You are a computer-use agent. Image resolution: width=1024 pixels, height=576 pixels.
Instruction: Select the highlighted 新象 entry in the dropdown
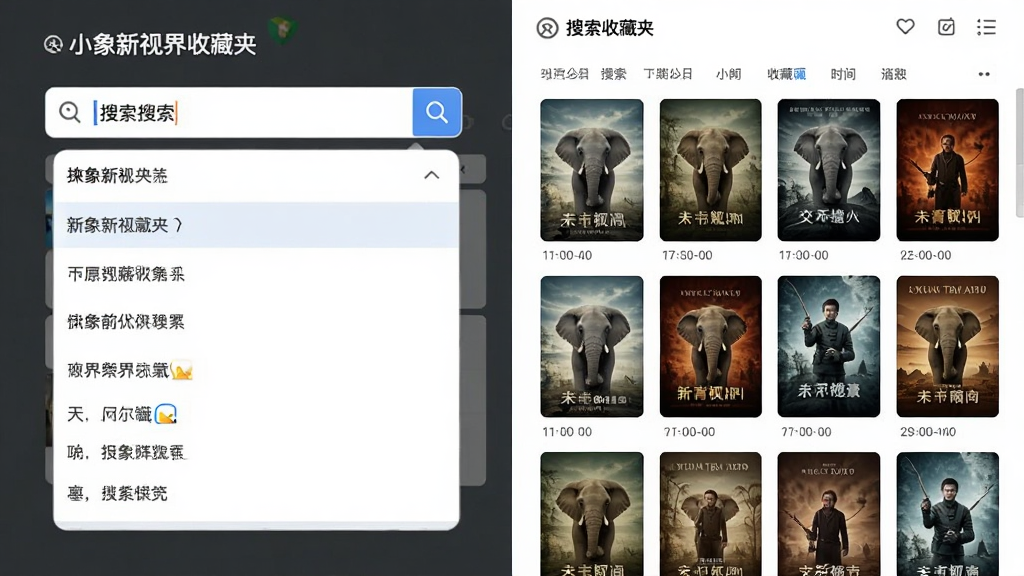click(256, 225)
